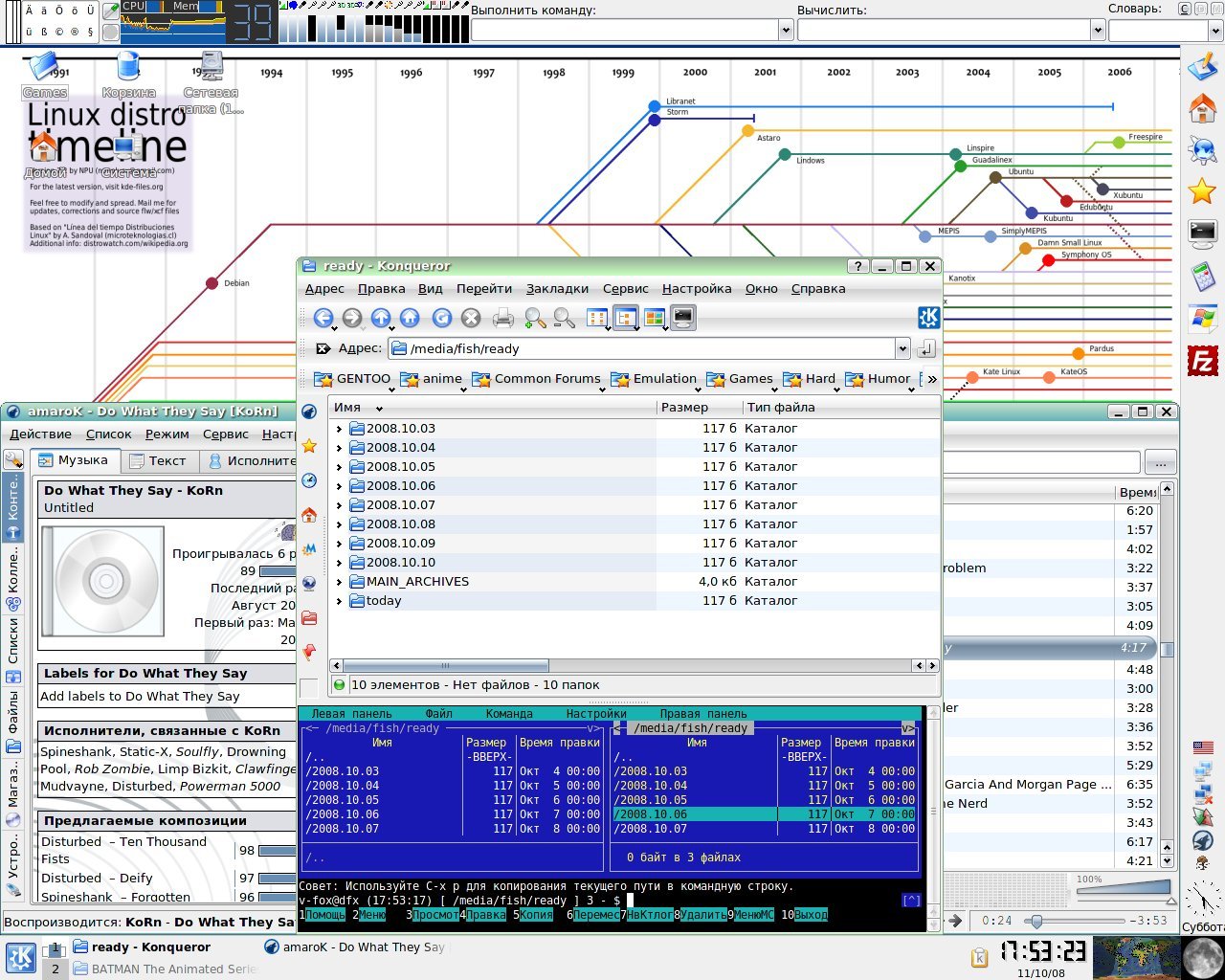The image size is (1225, 980).
Task: Open the Humor bookmark folder
Action: [x=879, y=379]
